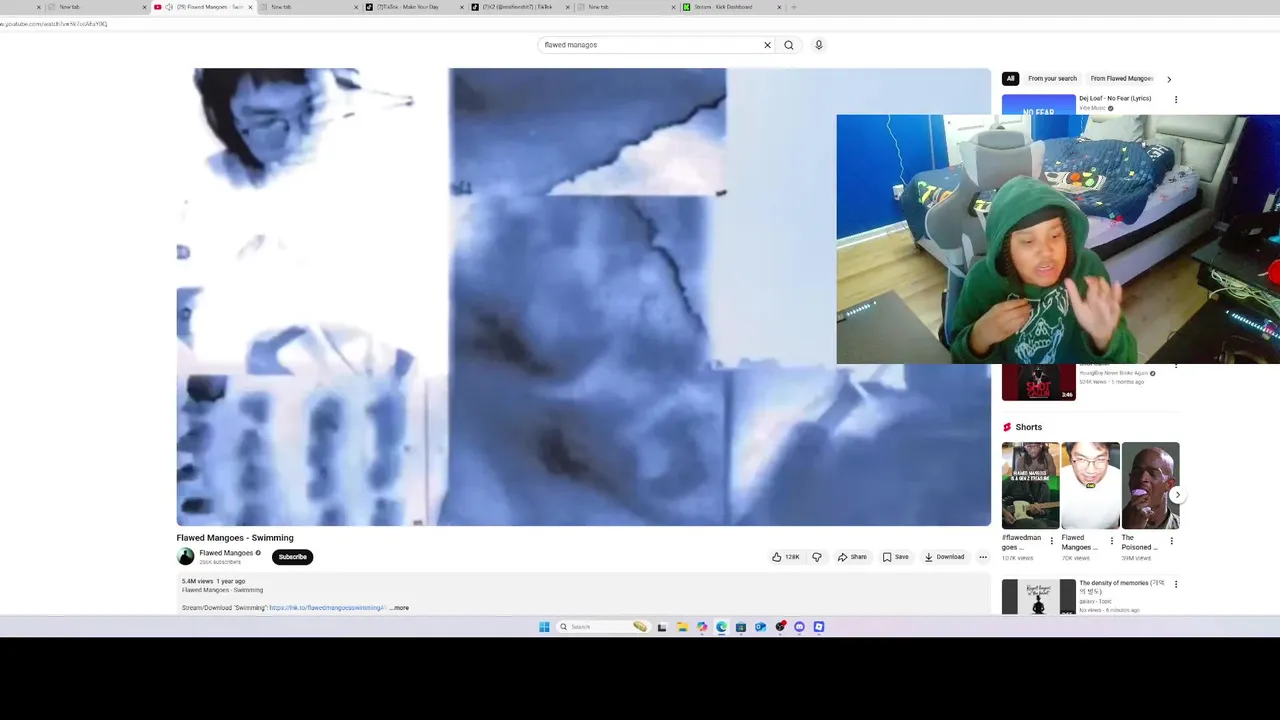
Task: Click the '5.4M views 1 year ago' text
Action: coord(213,581)
